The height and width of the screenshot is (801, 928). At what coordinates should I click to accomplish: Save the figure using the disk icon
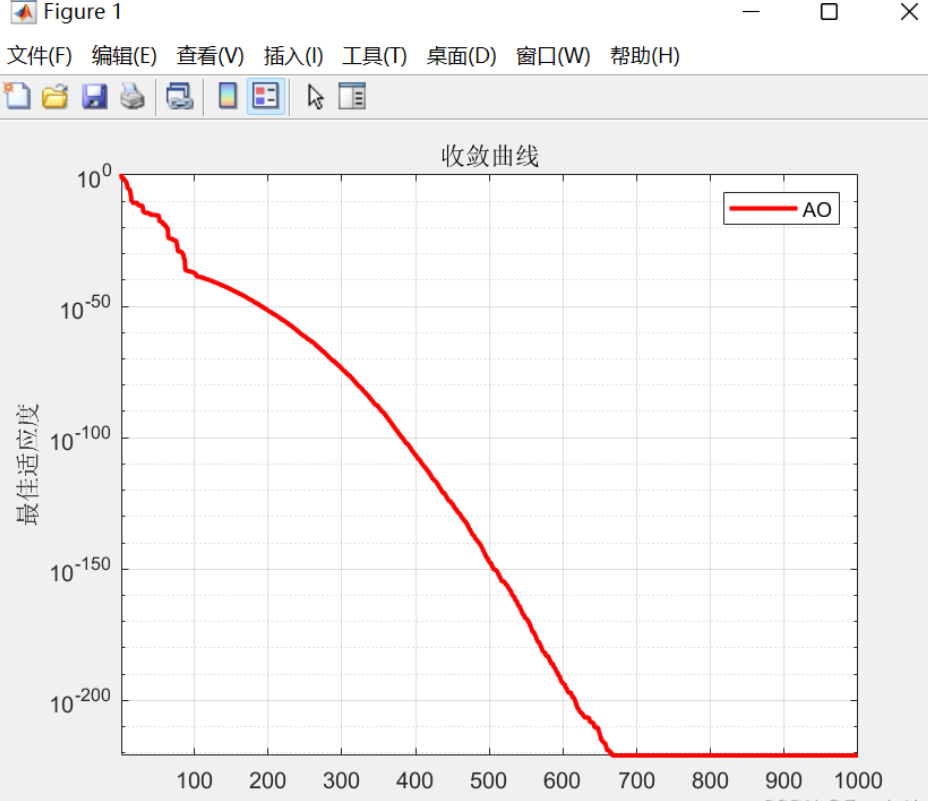[94, 96]
